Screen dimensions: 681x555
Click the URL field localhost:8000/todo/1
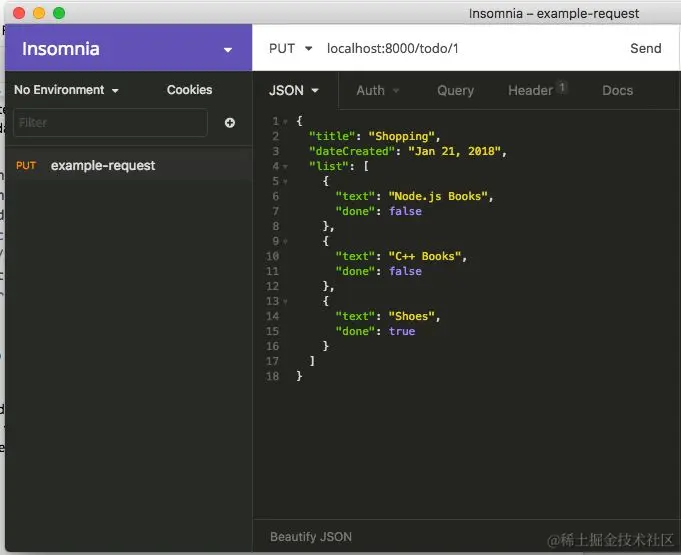tap(392, 48)
